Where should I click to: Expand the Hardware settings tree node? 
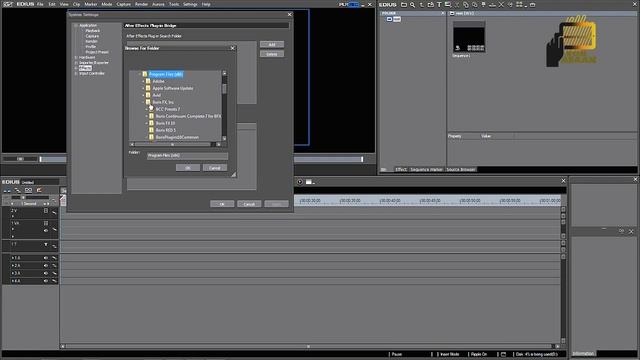point(76,58)
